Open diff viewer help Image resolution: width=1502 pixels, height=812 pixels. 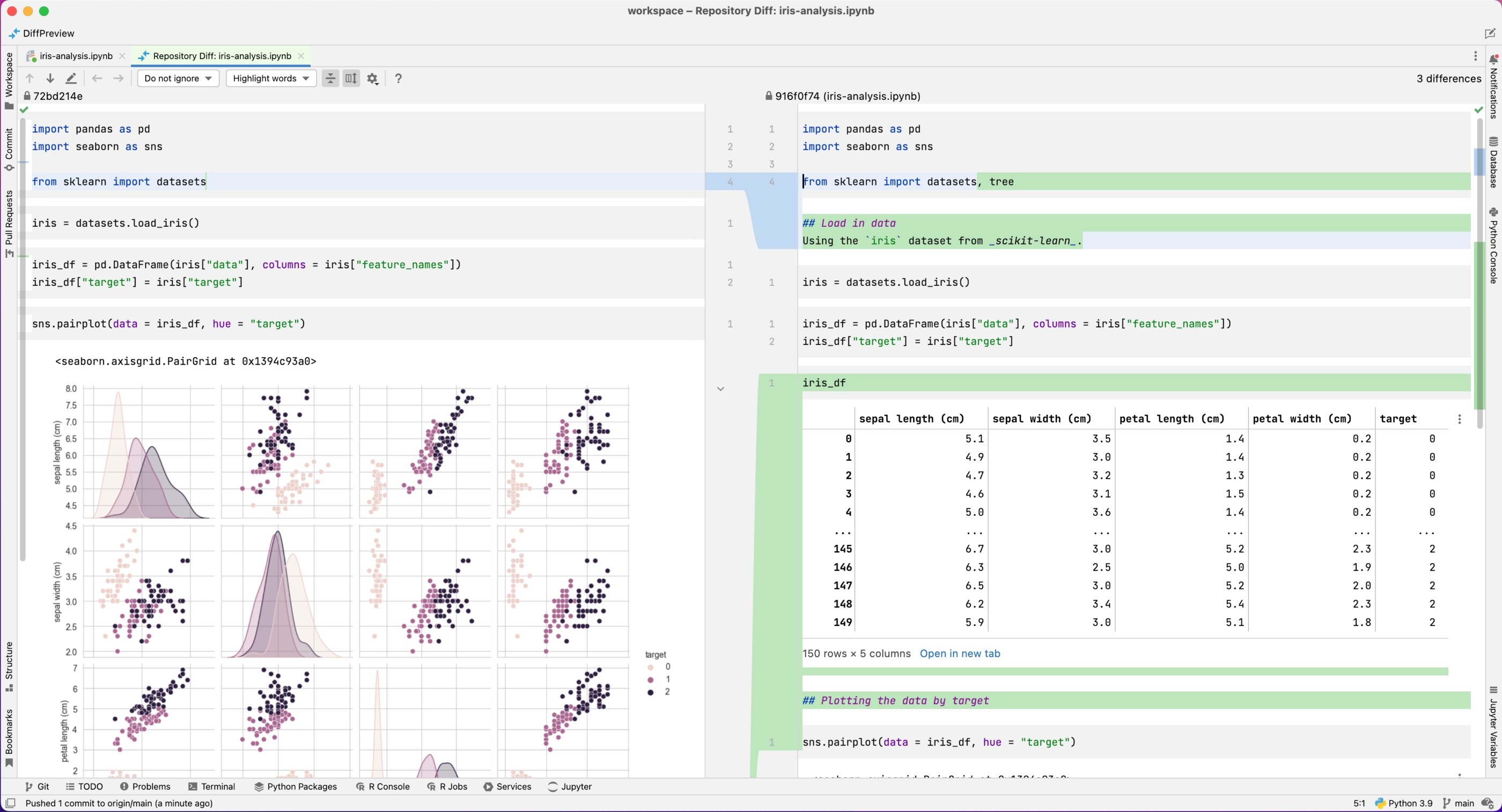tap(398, 78)
